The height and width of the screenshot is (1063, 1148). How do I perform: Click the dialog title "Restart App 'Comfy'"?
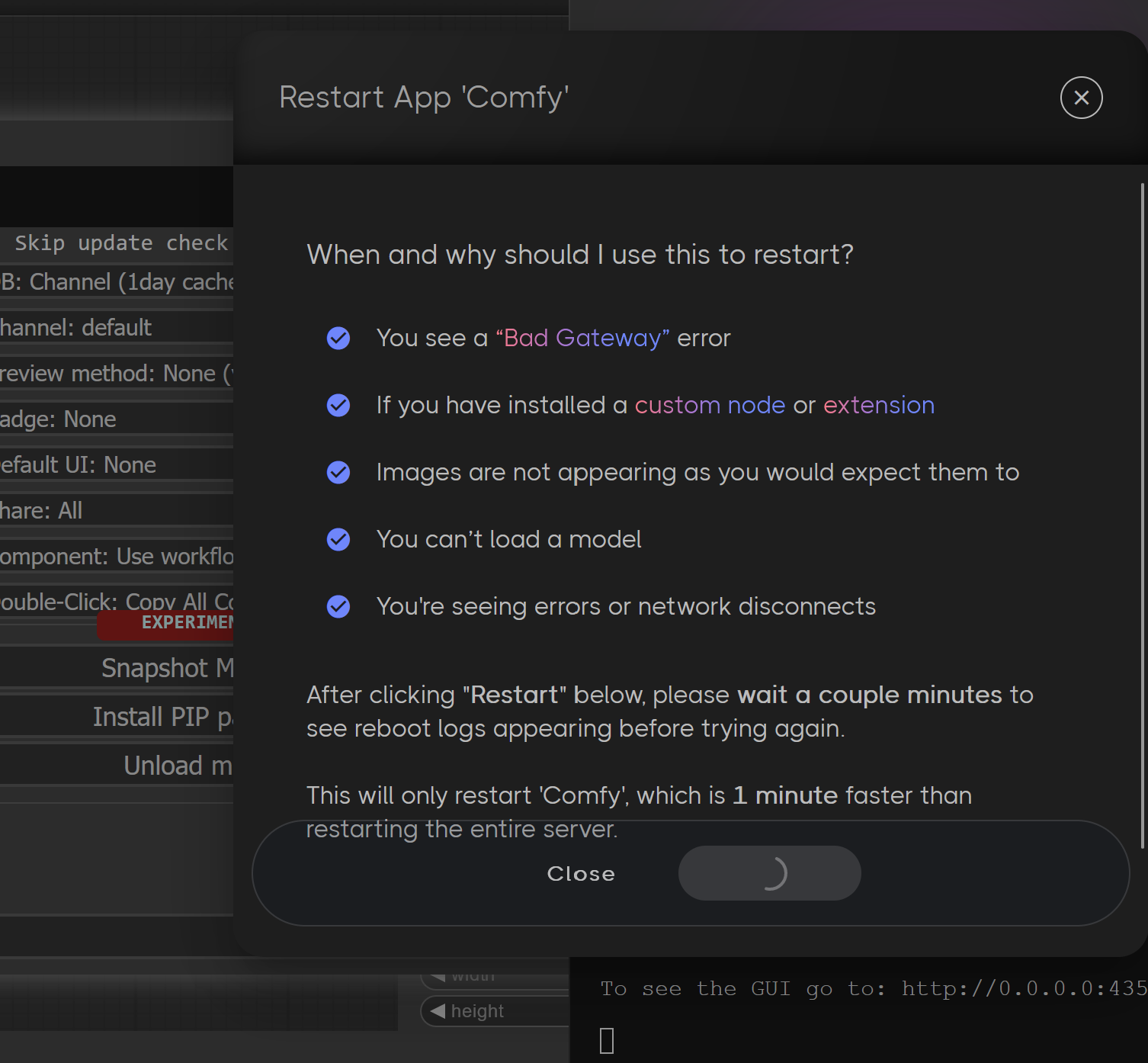[424, 98]
